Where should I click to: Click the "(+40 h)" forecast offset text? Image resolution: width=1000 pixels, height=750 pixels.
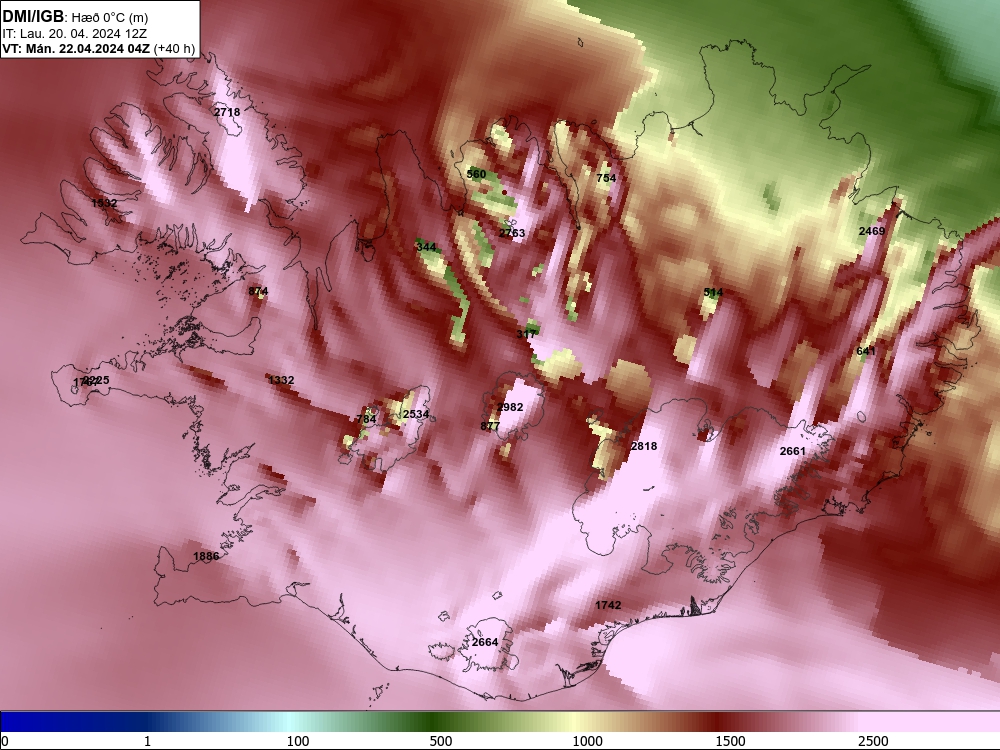(x=174, y=48)
